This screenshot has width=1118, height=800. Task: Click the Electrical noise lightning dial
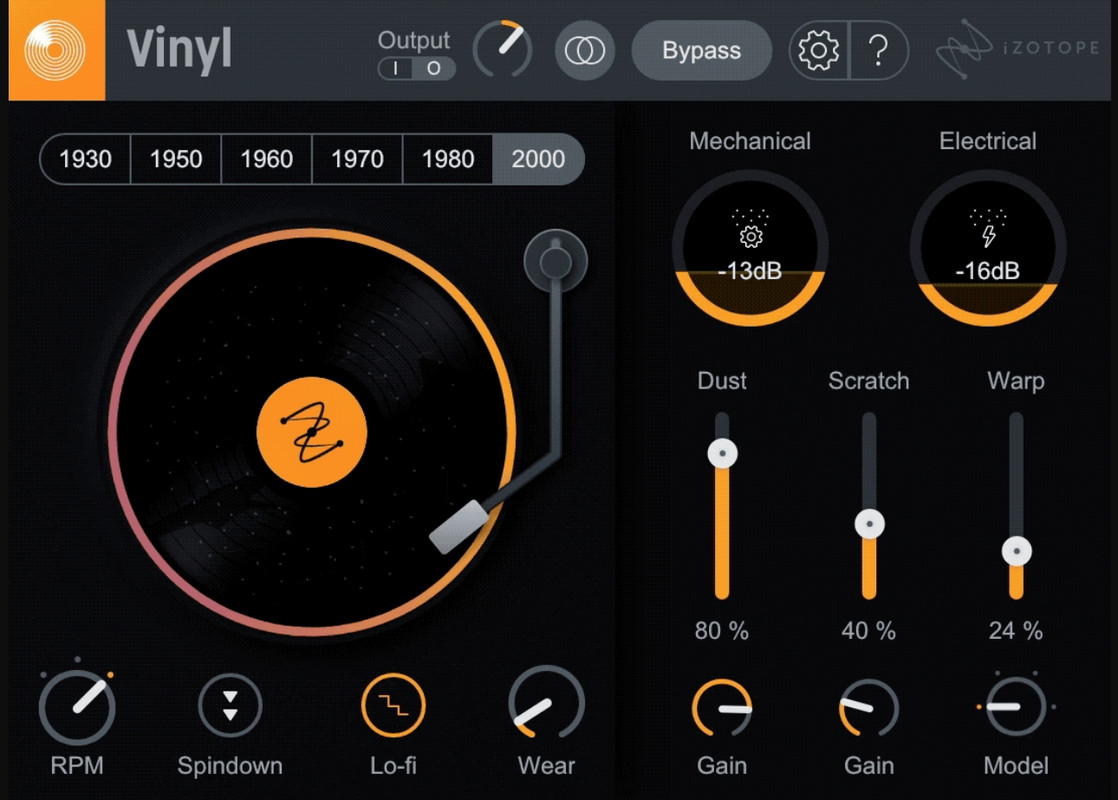click(988, 247)
